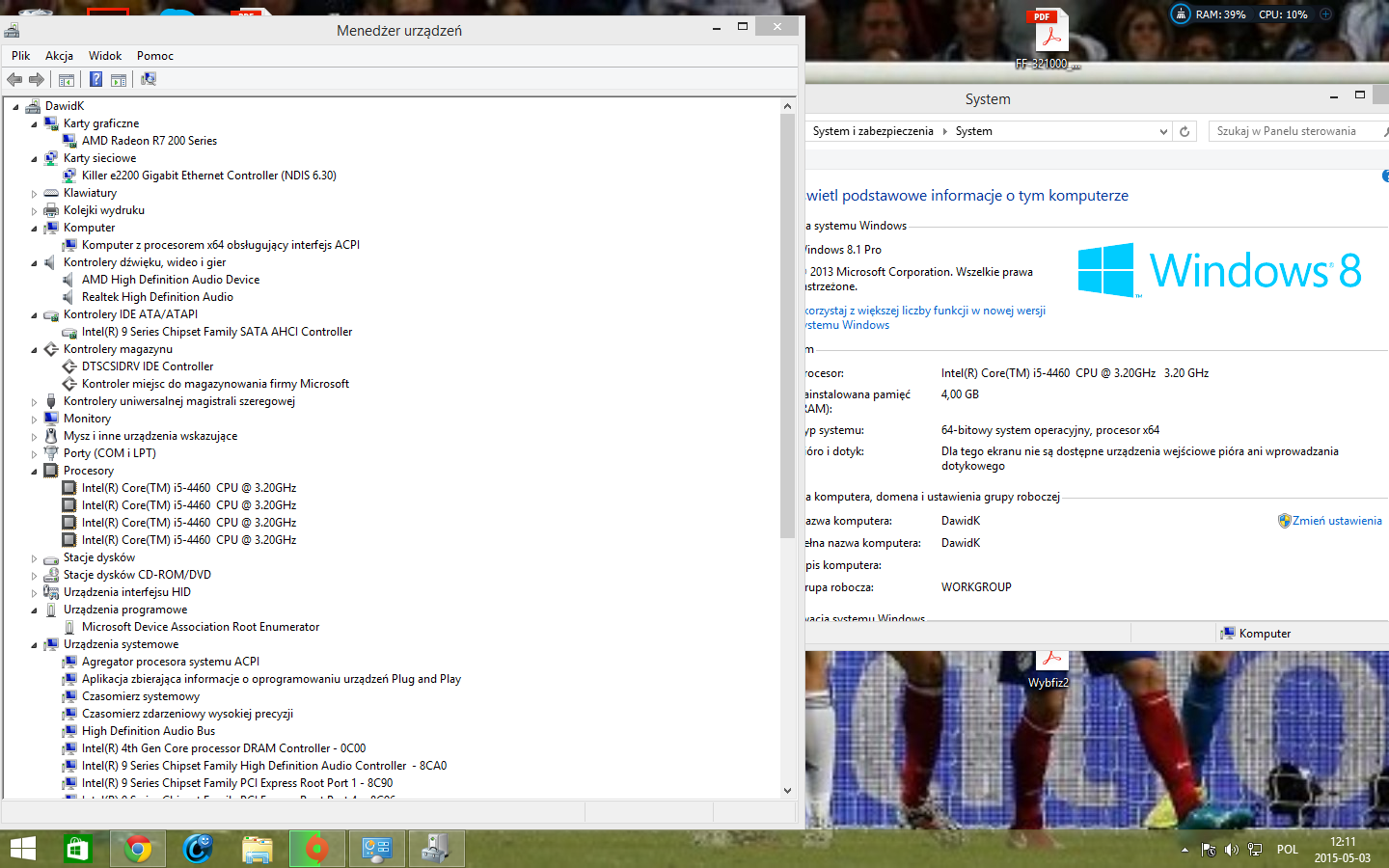Screen dimensions: 1389x868
Task: Open Google Chrome from the taskbar
Action: (138, 849)
